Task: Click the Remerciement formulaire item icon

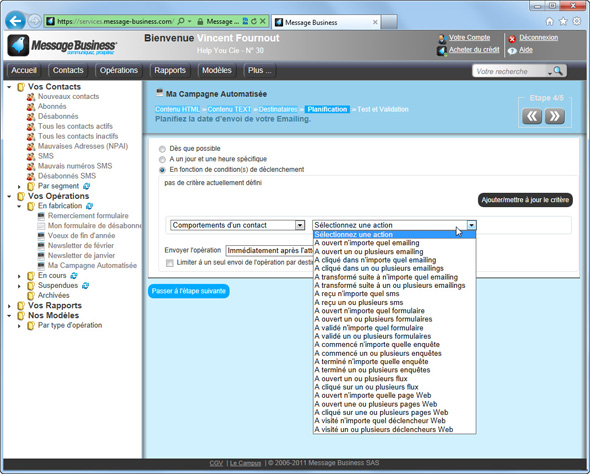Action: click(41, 216)
